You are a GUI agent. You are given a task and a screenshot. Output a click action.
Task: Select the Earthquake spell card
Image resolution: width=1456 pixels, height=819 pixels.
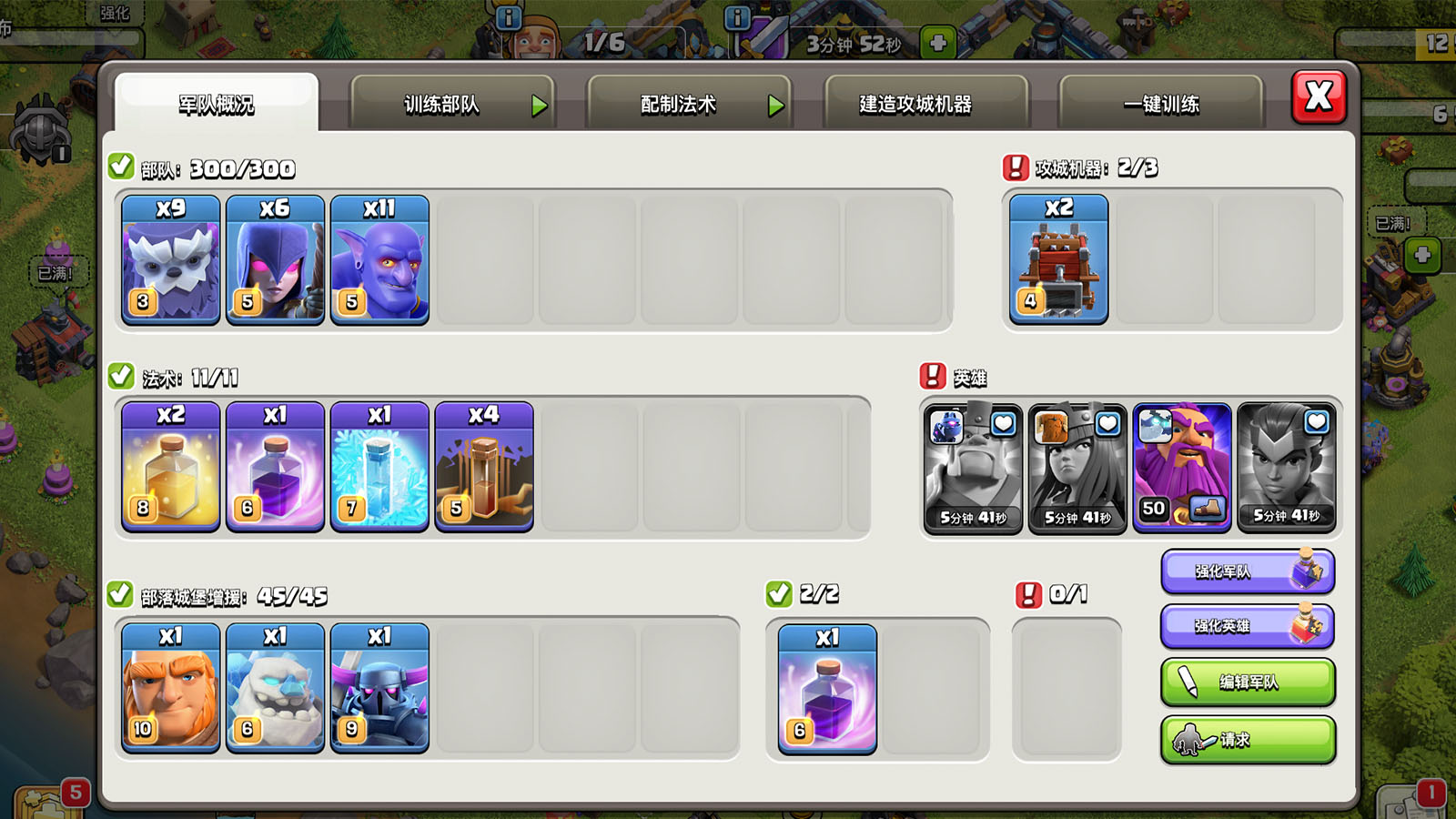485,467
